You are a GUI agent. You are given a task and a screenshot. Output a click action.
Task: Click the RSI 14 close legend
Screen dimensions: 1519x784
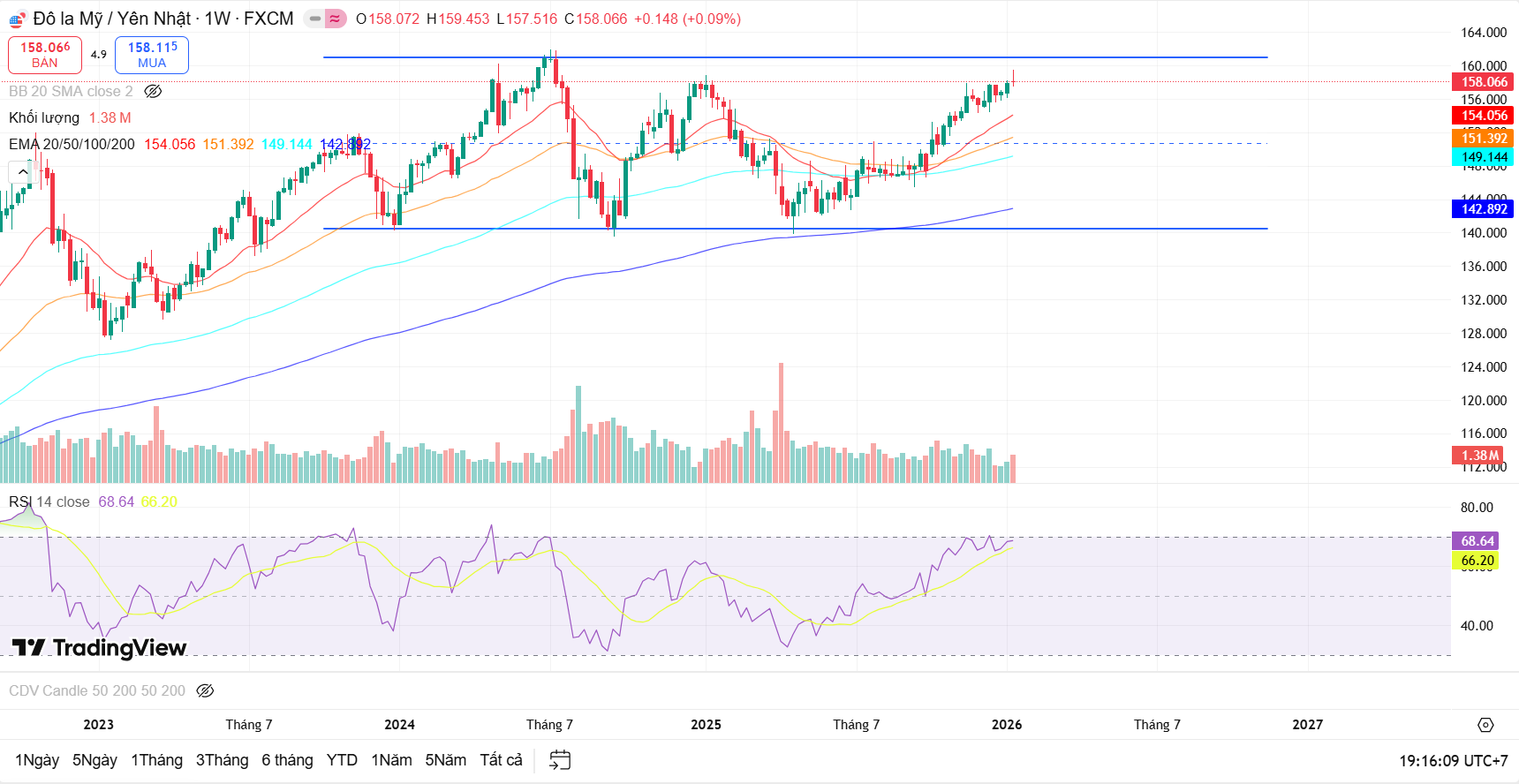coord(49,501)
